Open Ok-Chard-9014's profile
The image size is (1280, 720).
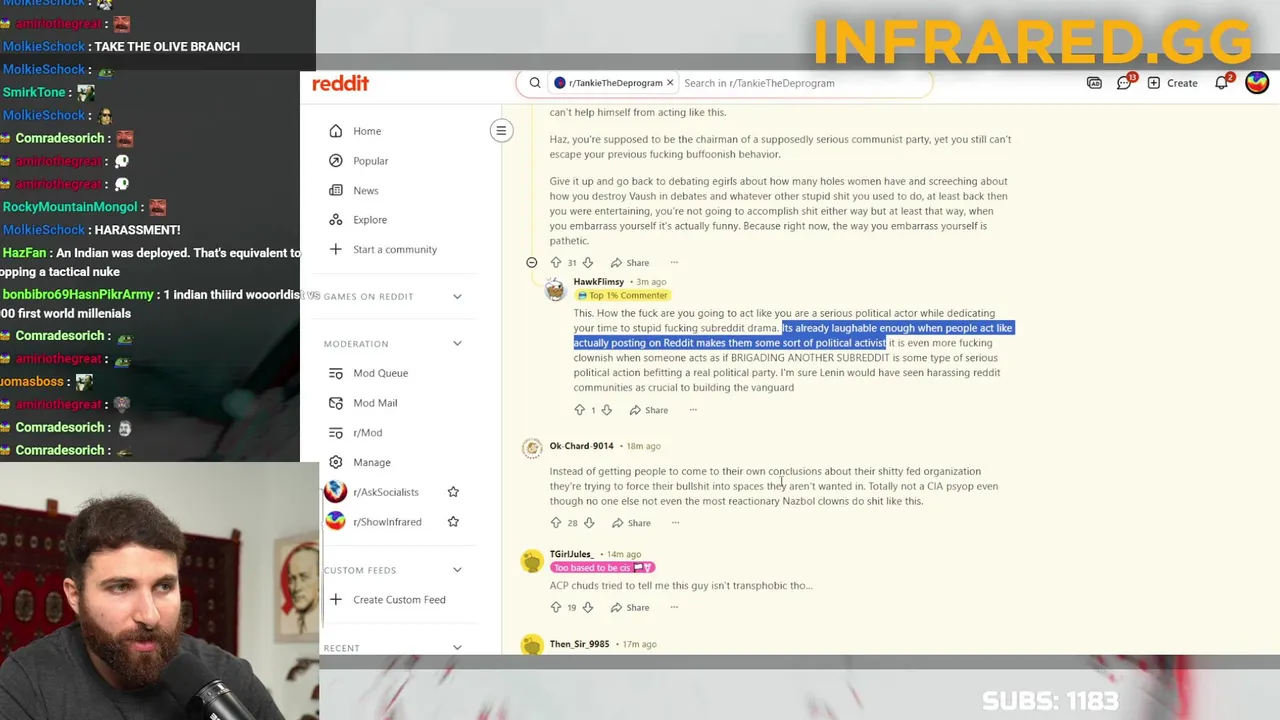(x=581, y=446)
